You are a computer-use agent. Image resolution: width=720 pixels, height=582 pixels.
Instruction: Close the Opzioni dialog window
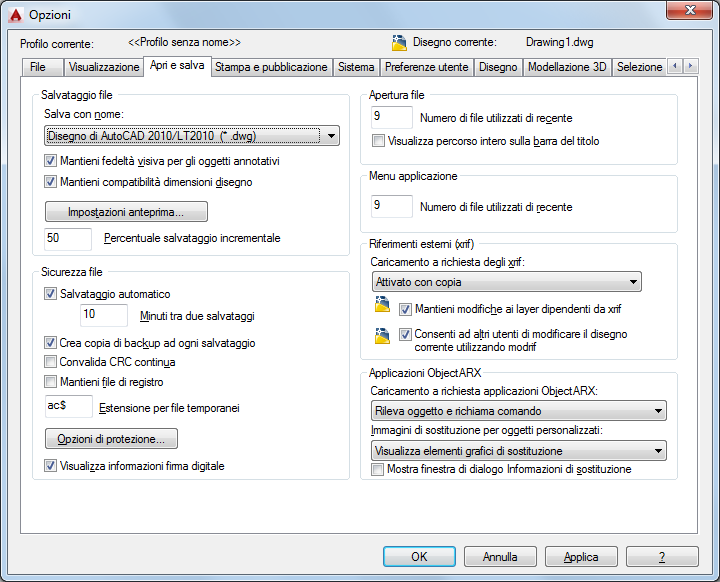coord(689,10)
